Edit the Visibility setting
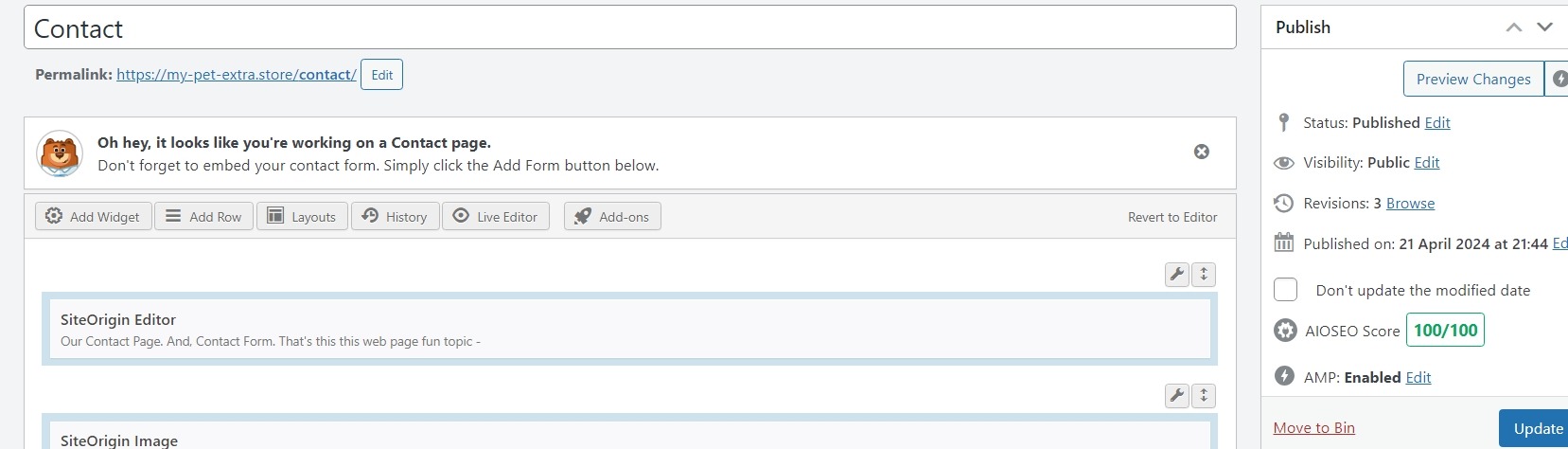The image size is (1568, 449). [x=1426, y=163]
